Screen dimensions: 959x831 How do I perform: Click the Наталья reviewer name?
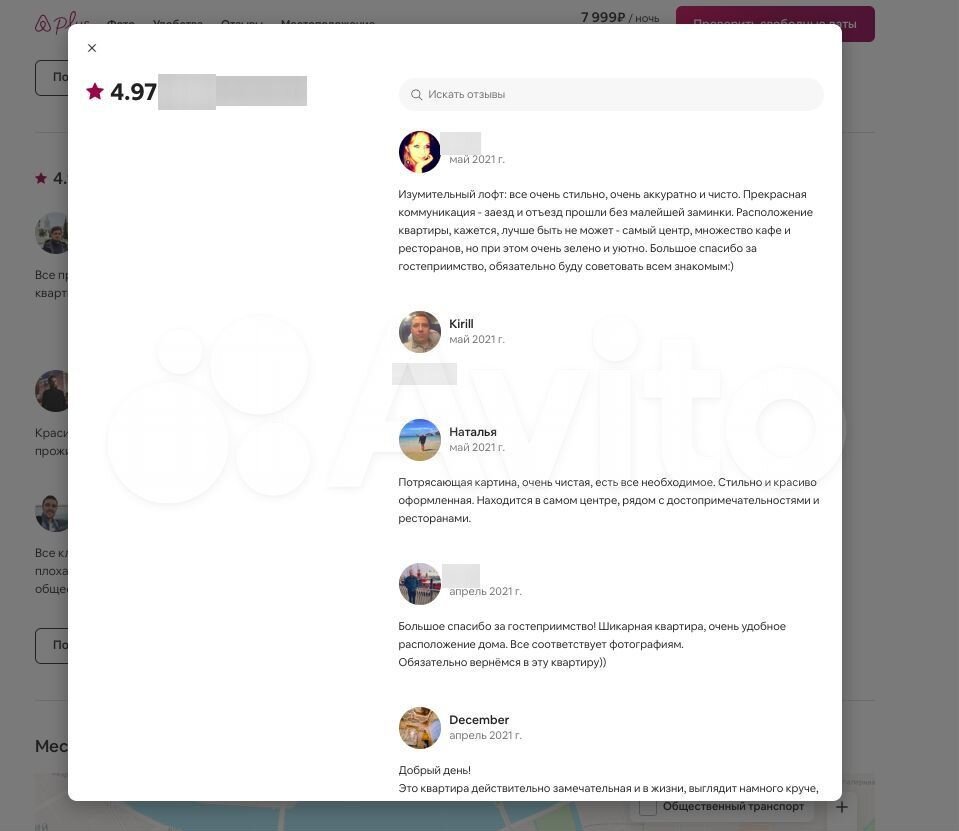[473, 432]
